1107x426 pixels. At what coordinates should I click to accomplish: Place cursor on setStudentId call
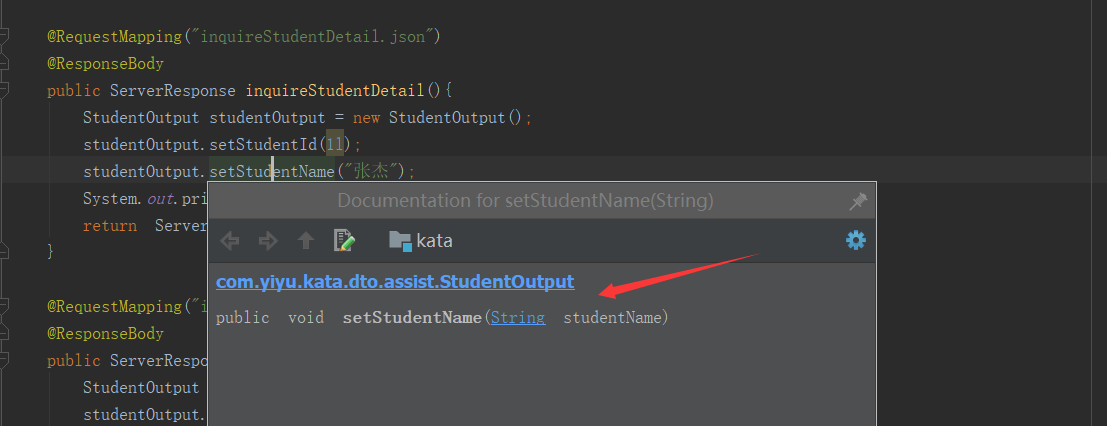click(x=263, y=145)
